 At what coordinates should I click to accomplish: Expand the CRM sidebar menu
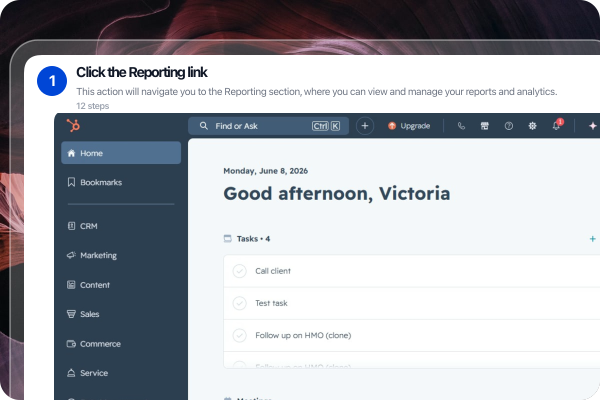point(121,226)
